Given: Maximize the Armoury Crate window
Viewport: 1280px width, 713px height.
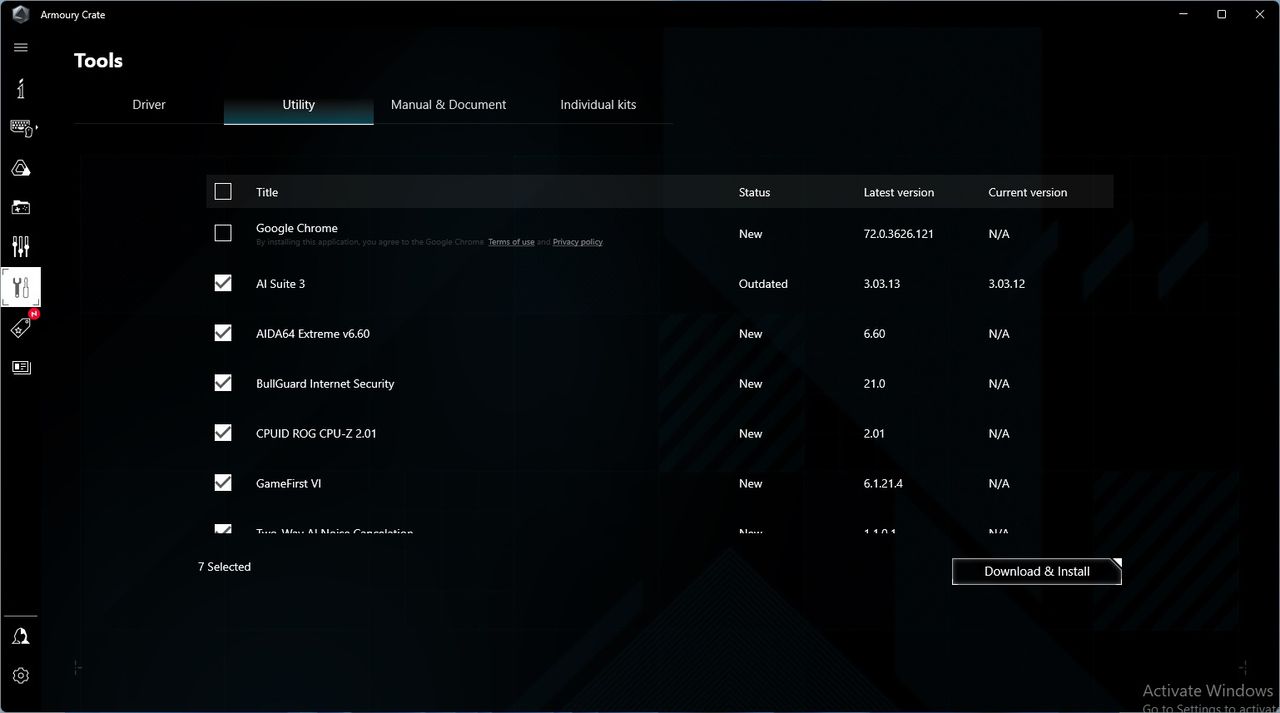Looking at the screenshot, I should pyautogui.click(x=1221, y=14).
